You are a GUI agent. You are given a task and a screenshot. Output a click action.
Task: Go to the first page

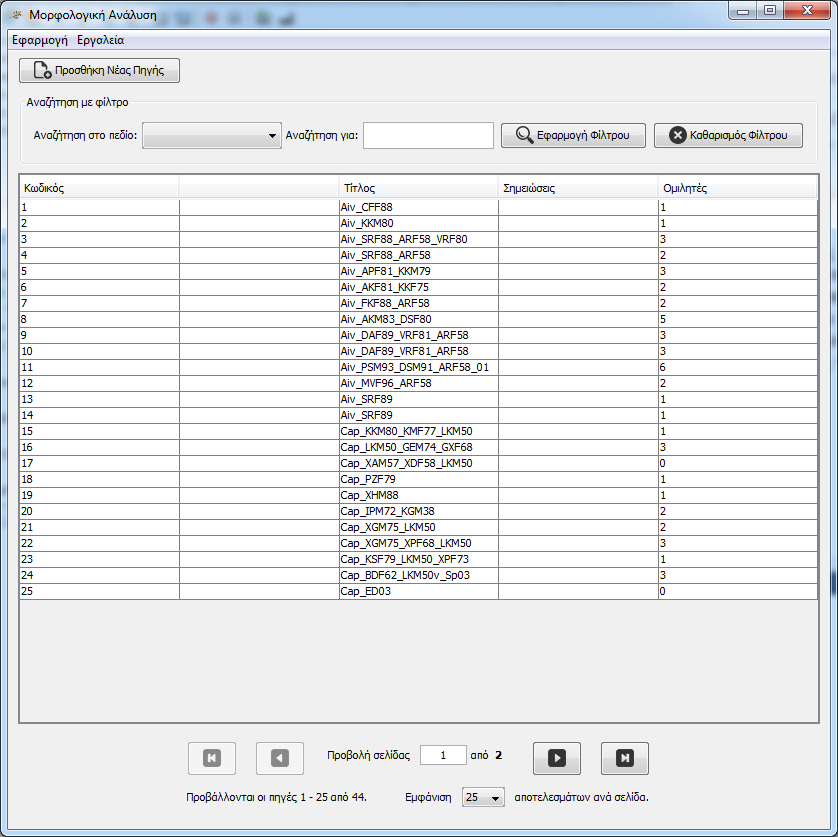coord(212,758)
